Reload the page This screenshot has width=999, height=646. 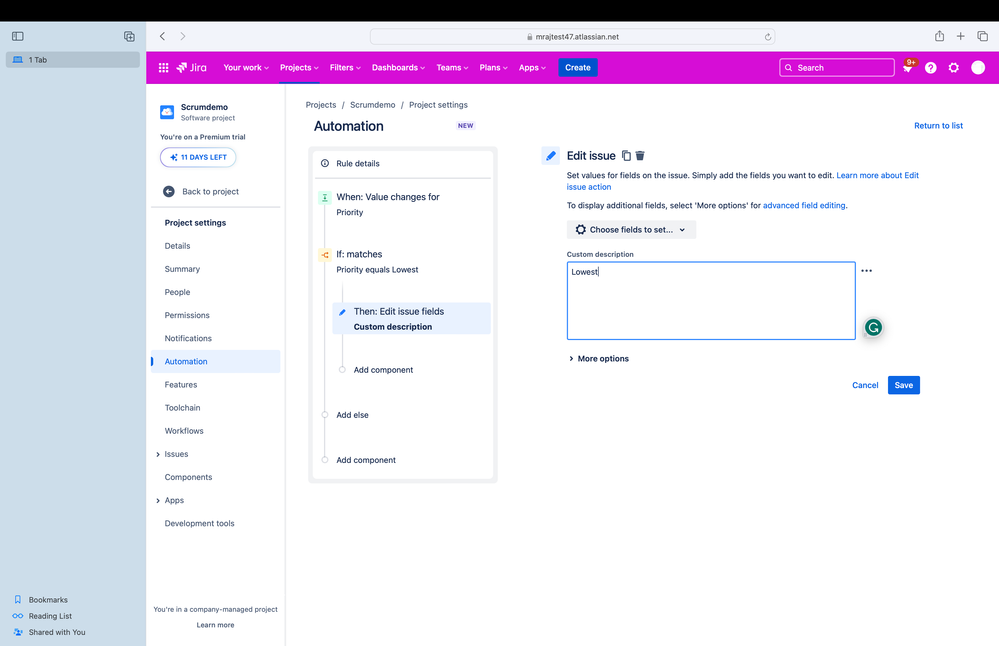pyautogui.click(x=768, y=37)
